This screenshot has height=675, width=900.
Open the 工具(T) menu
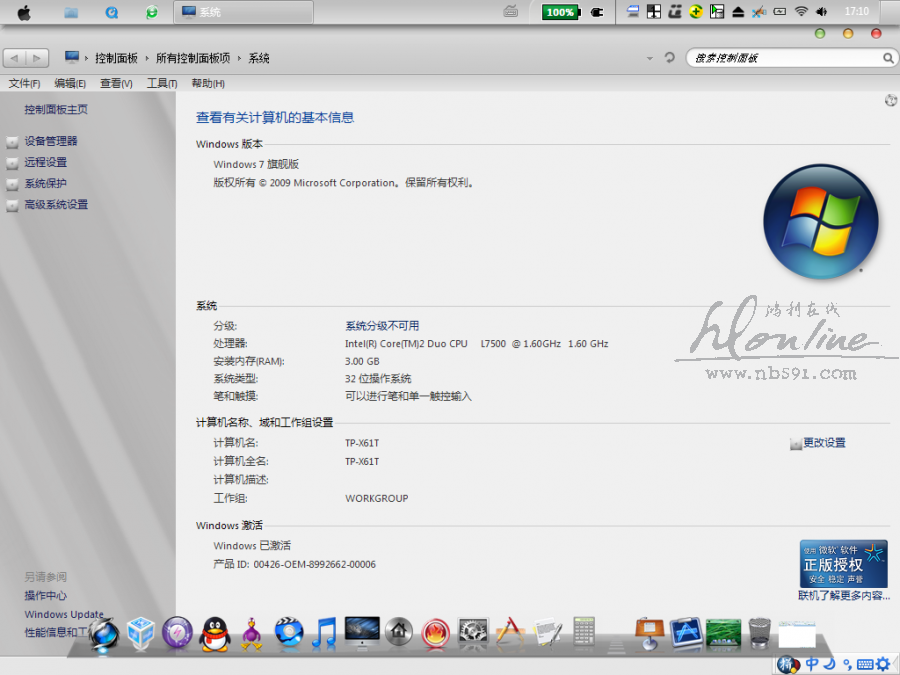click(161, 84)
